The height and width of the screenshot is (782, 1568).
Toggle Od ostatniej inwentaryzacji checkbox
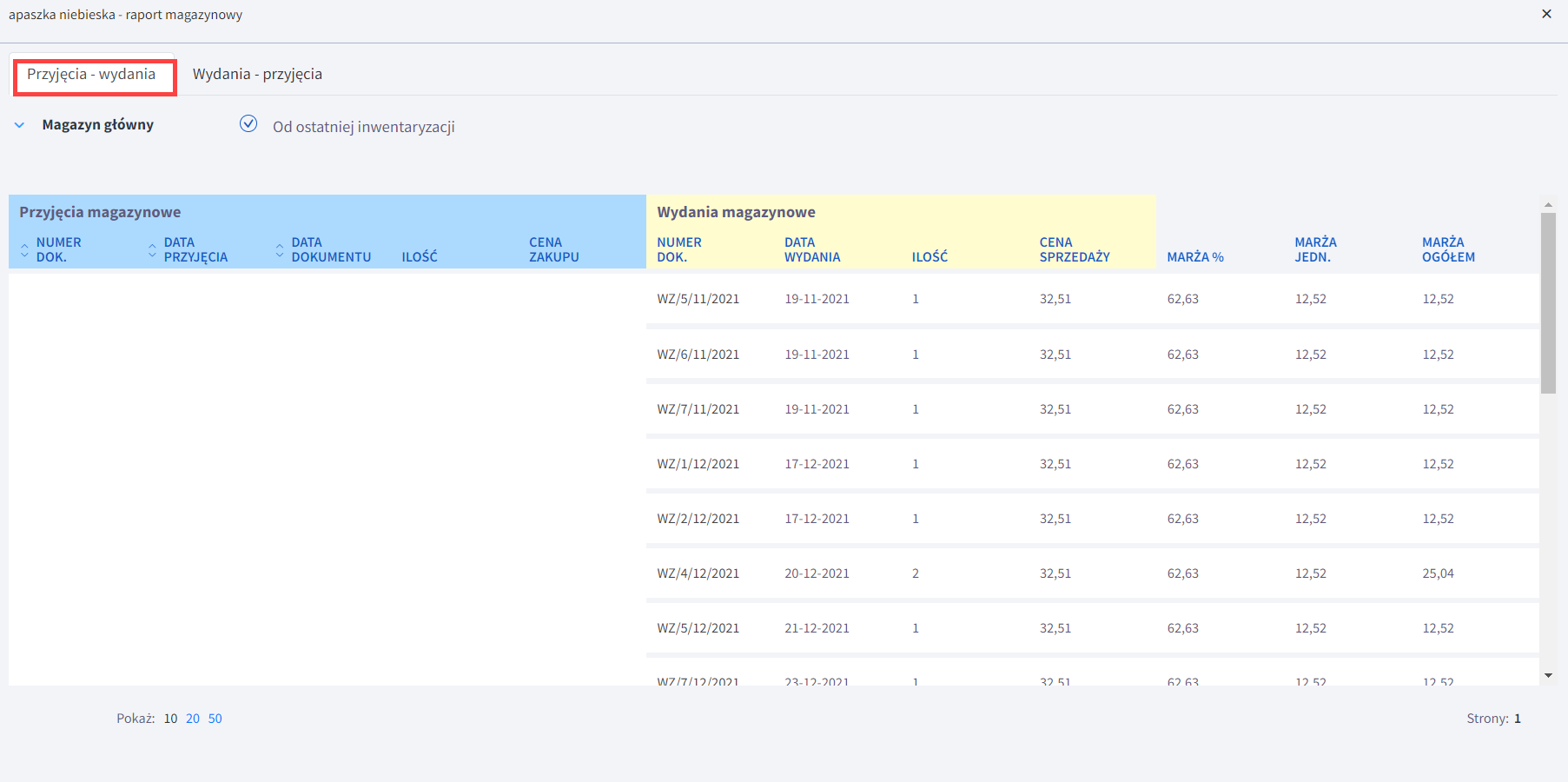[248, 124]
